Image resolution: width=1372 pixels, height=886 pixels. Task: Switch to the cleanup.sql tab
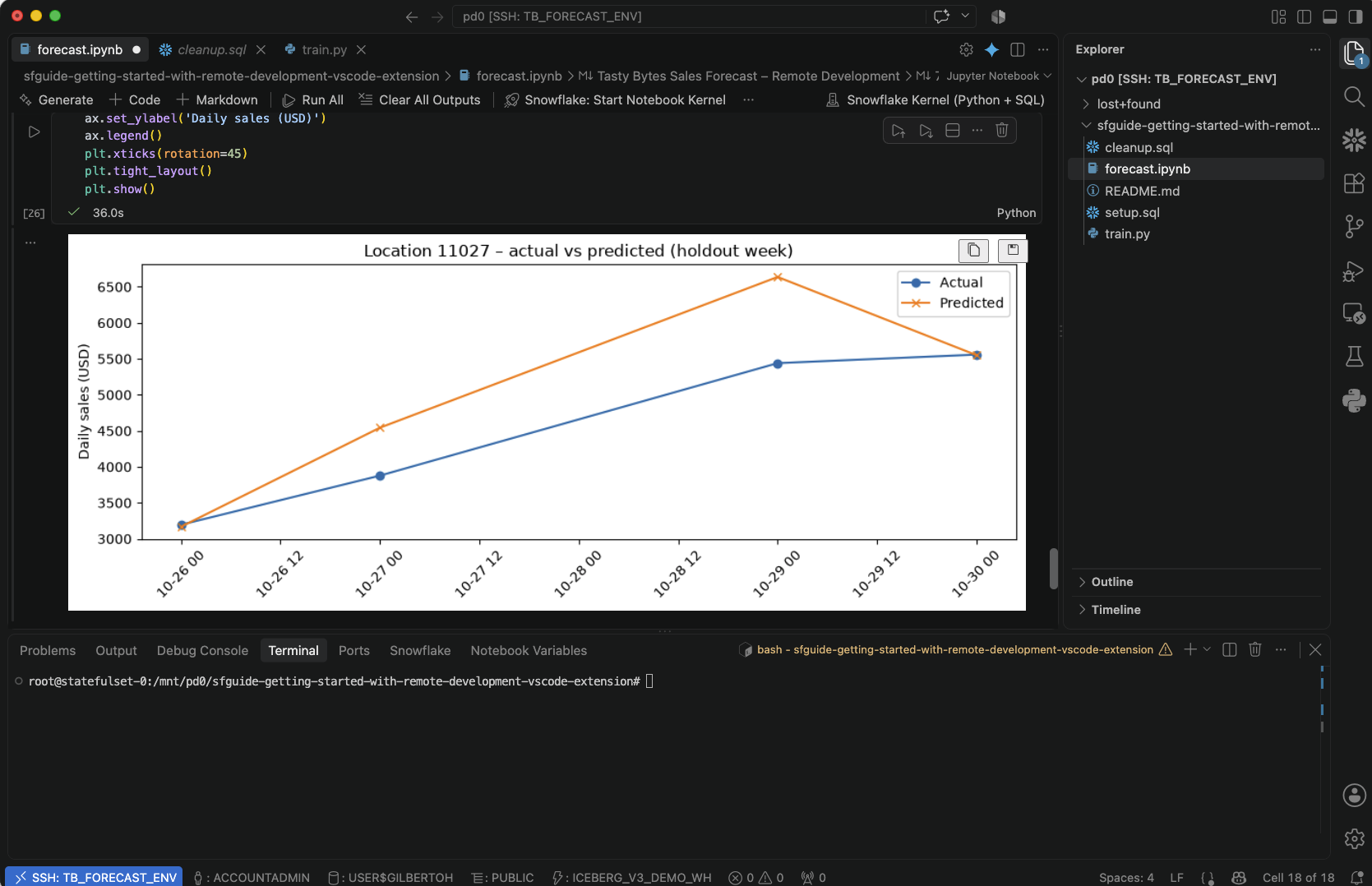click(212, 49)
